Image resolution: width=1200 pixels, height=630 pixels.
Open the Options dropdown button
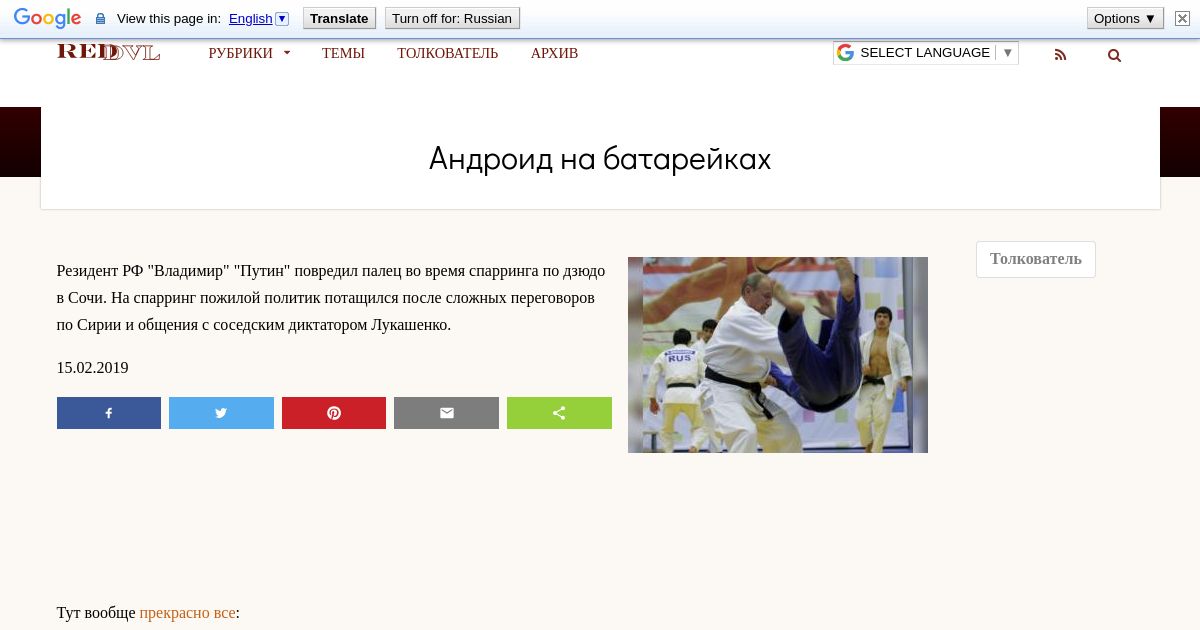point(1125,18)
